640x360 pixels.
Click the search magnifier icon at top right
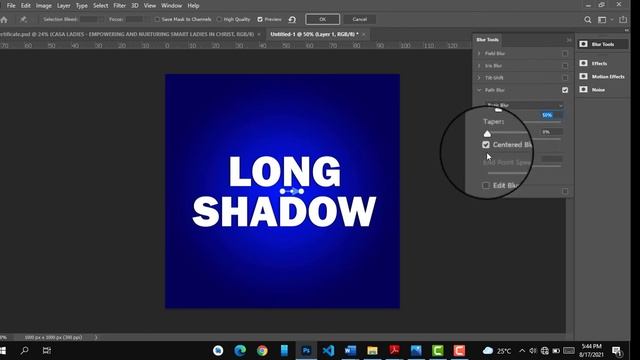587,19
